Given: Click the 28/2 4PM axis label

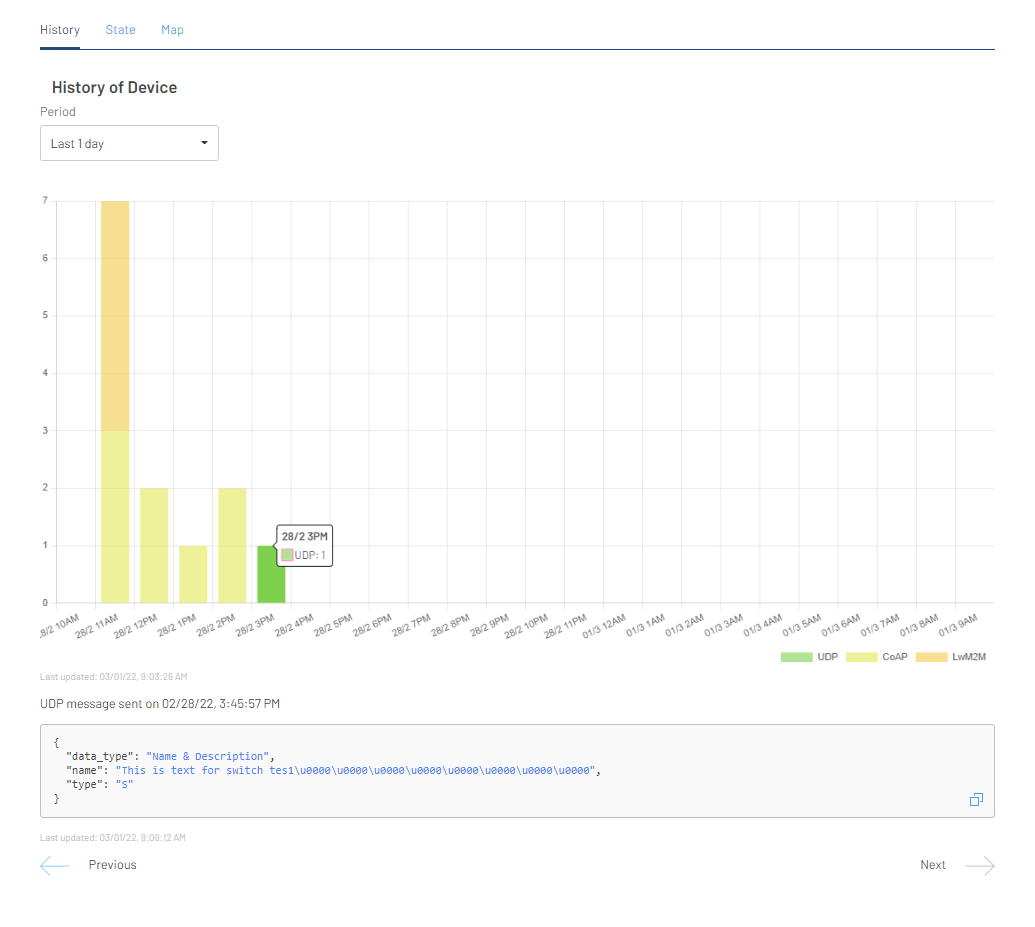Looking at the screenshot, I should coord(294,625).
